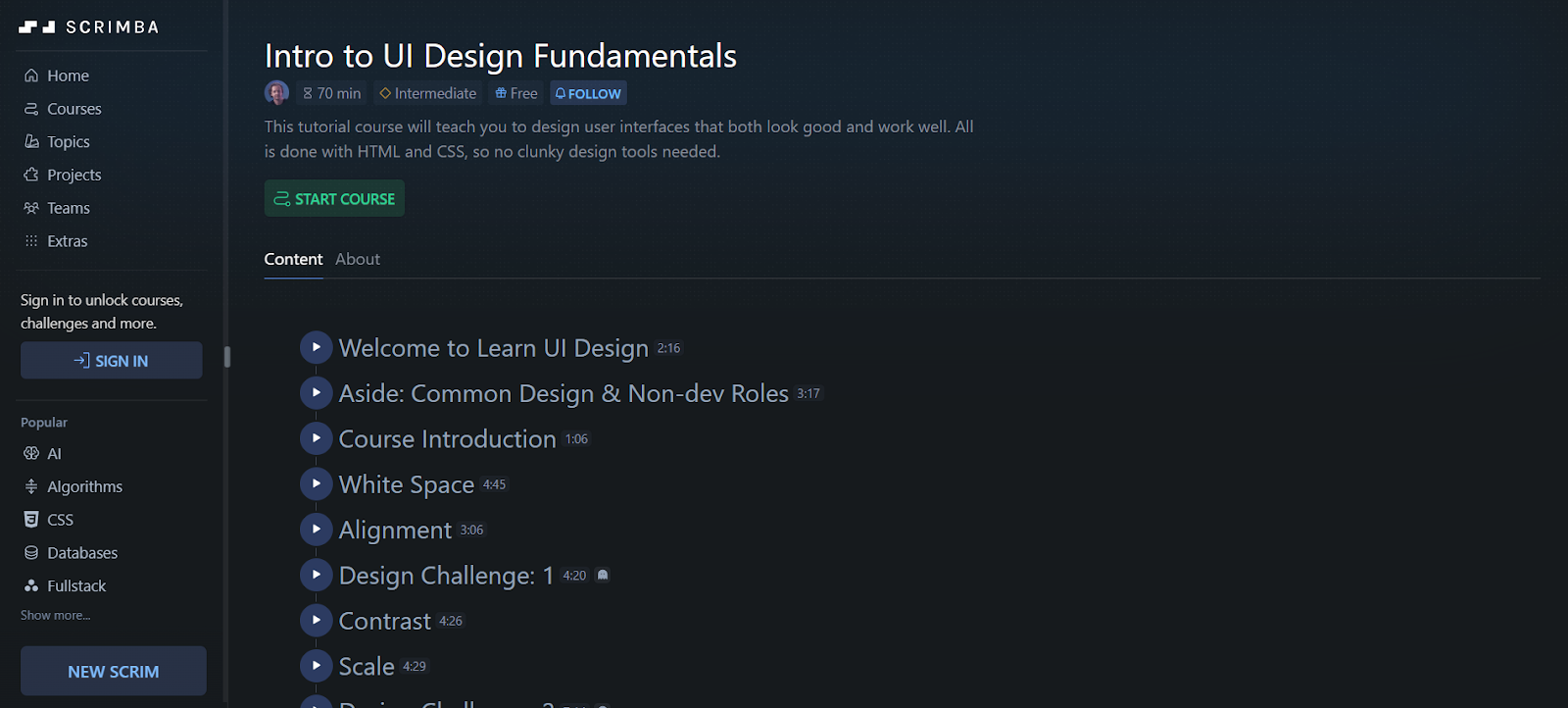This screenshot has width=1568, height=708.
Task: Click the Sign In button
Action: [x=112, y=361]
